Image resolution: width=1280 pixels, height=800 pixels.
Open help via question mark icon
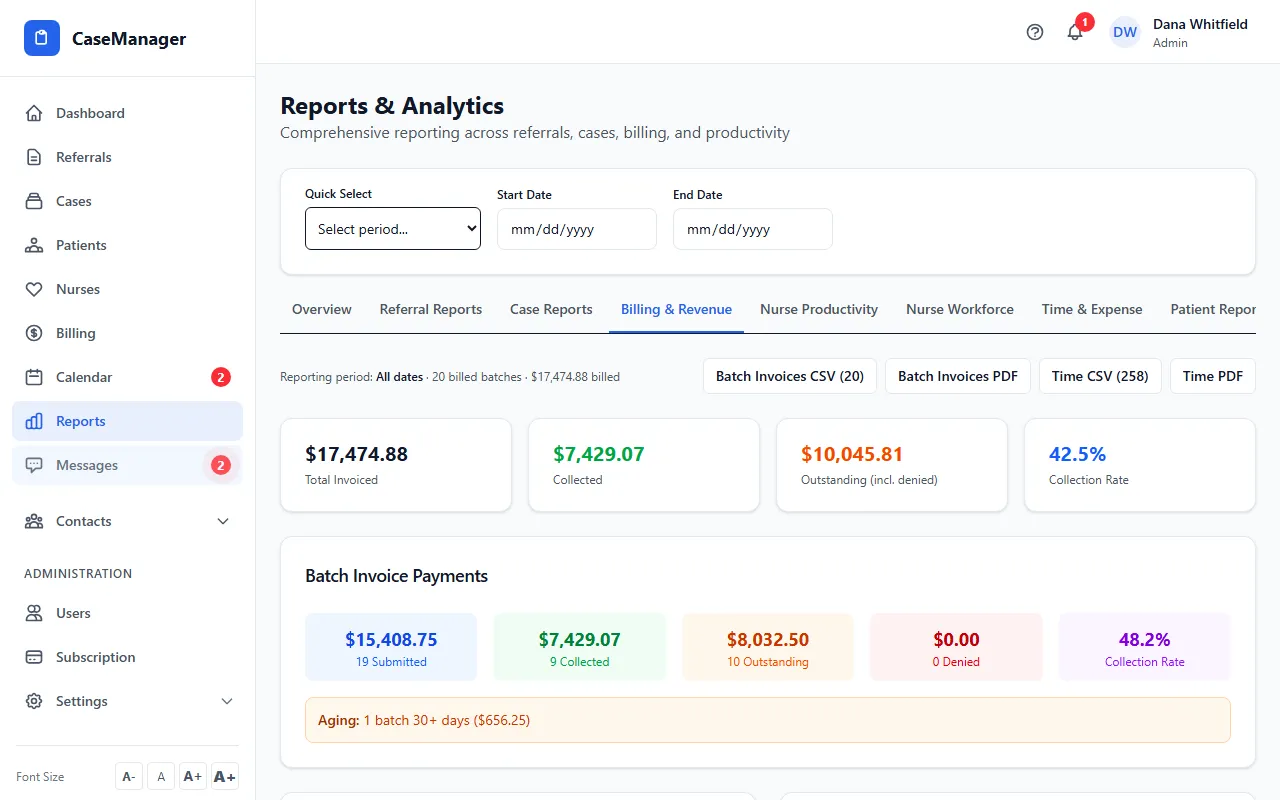[1035, 32]
